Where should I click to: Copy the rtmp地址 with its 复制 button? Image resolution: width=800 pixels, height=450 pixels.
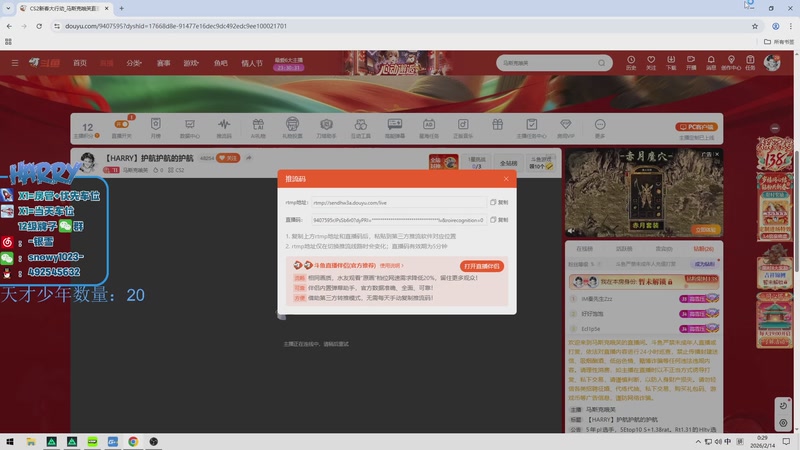[499, 203]
